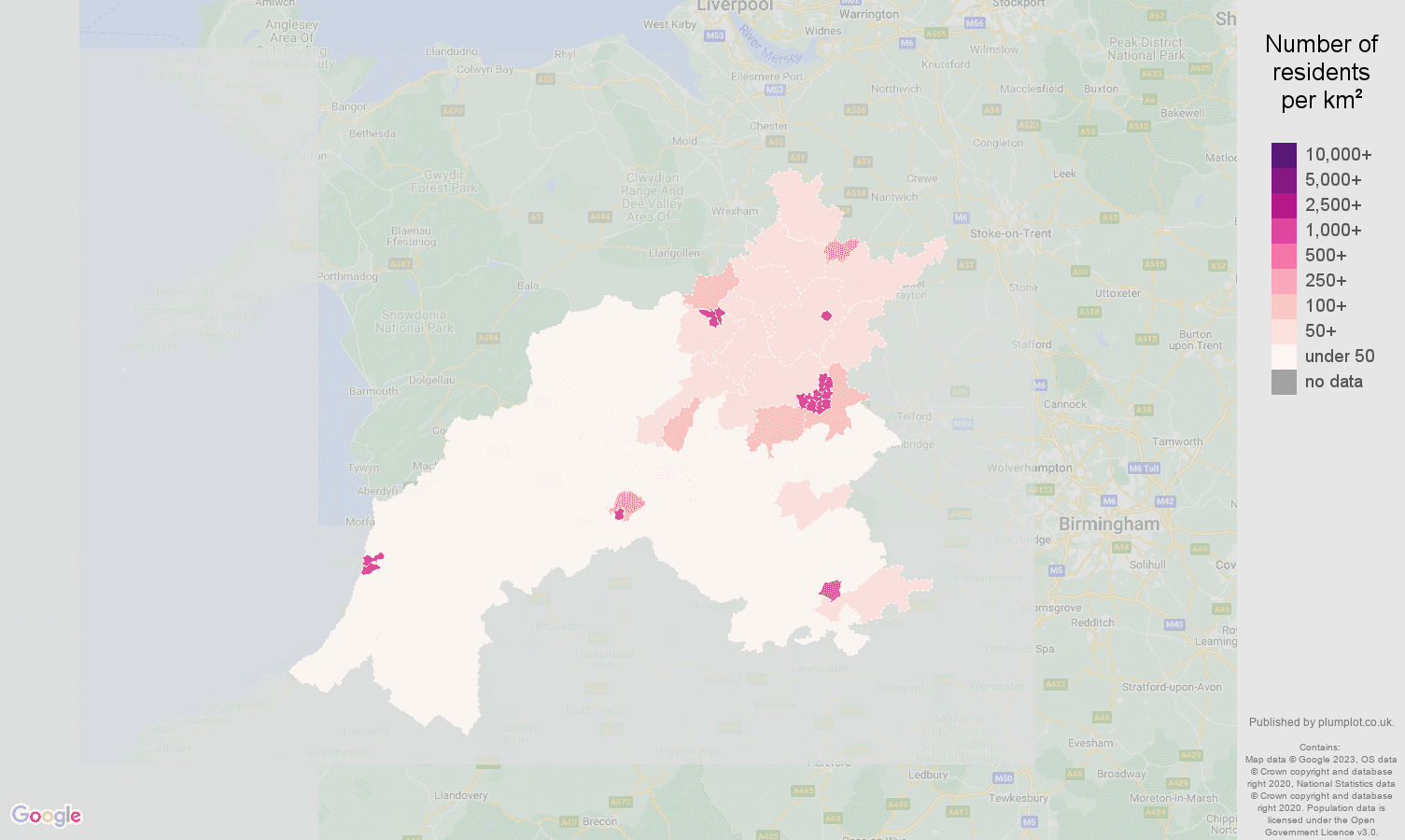Click the Wolverhampton map label
The width and height of the screenshot is (1405, 840).
click(x=1030, y=468)
